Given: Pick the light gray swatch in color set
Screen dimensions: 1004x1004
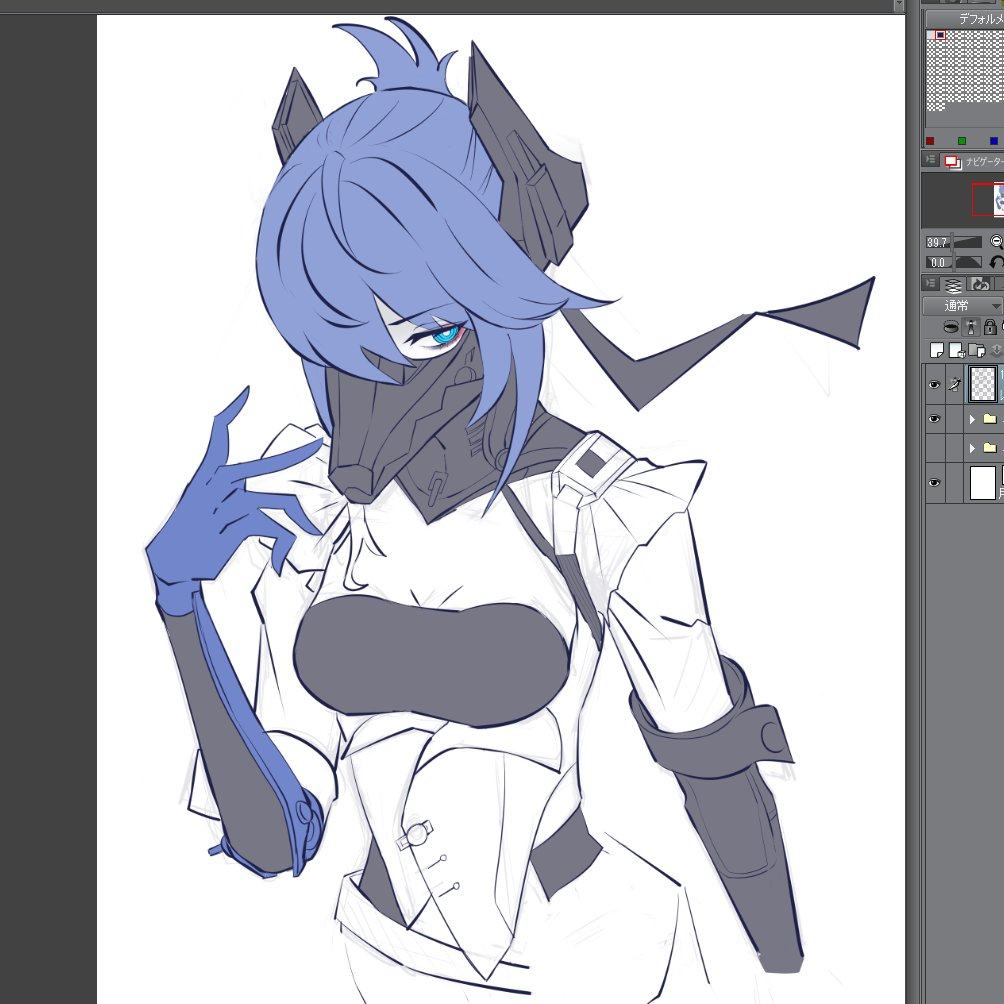Looking at the screenshot, I should (x=930, y=35).
